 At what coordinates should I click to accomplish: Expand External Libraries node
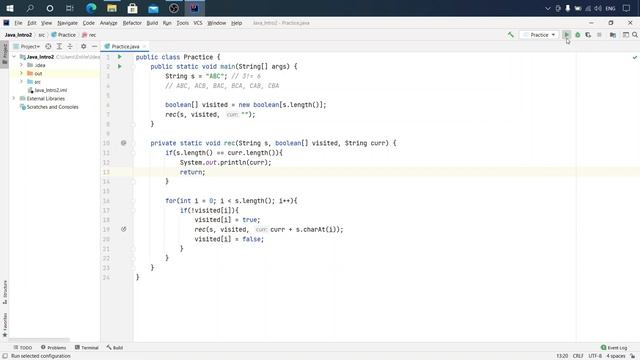[x=14, y=98]
